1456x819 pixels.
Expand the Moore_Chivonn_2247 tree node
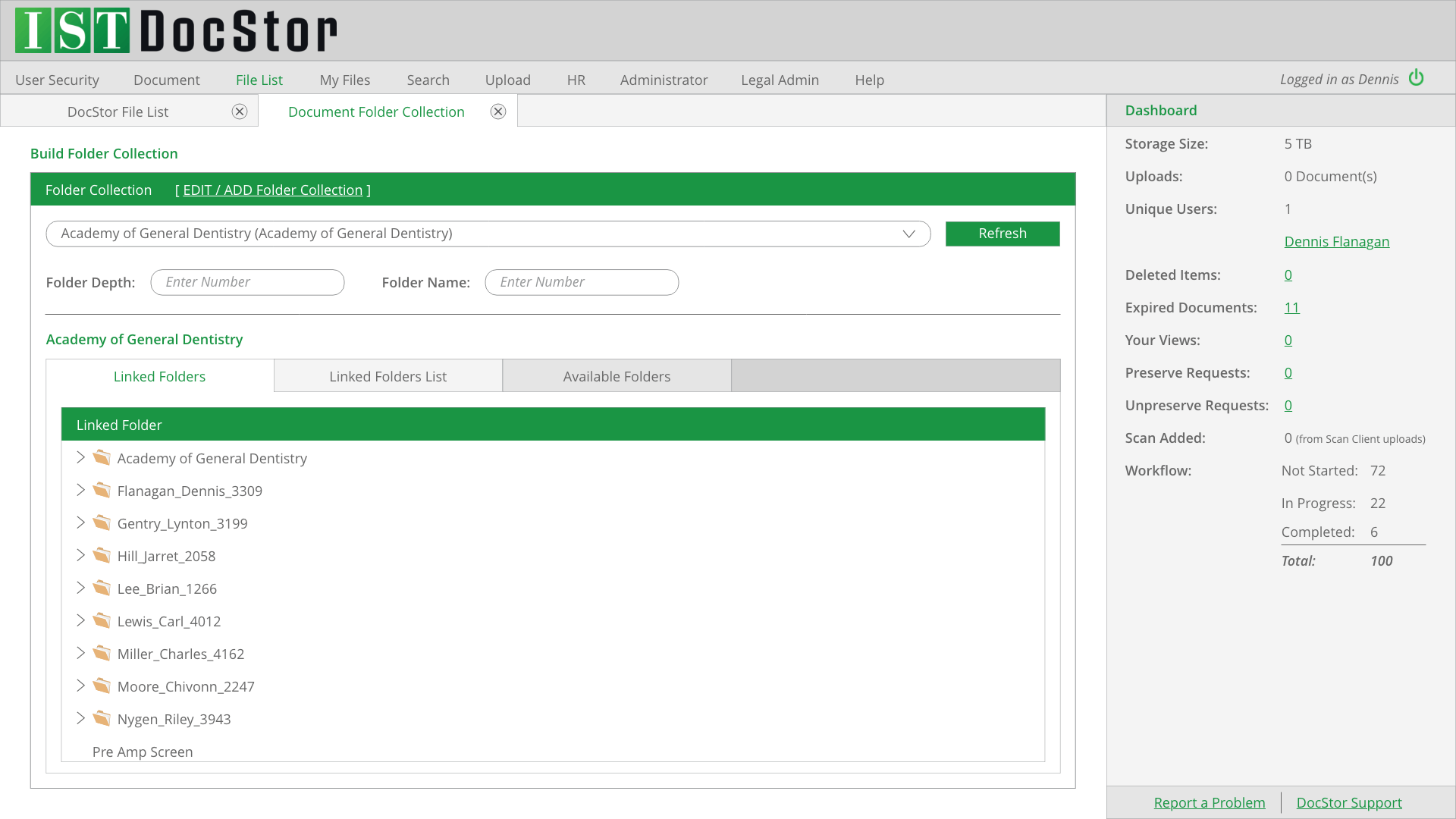[x=80, y=686]
